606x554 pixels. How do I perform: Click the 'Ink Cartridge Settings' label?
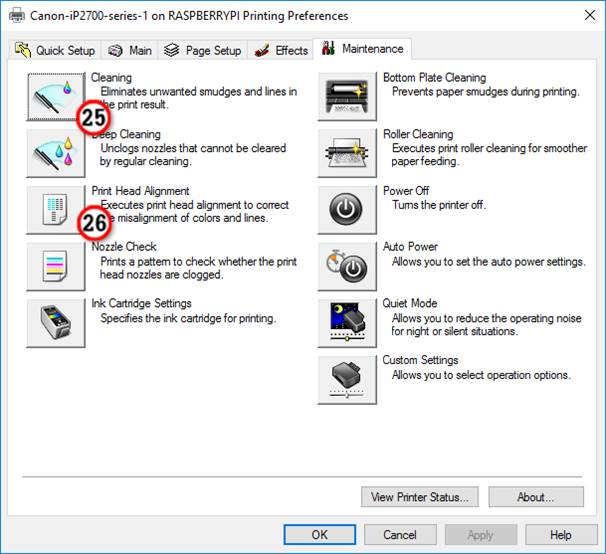coord(141,303)
